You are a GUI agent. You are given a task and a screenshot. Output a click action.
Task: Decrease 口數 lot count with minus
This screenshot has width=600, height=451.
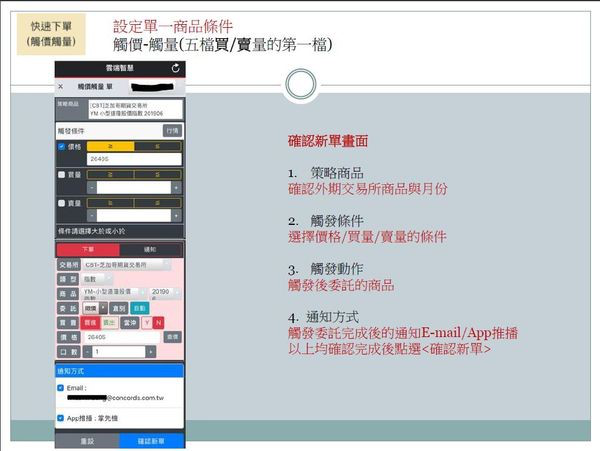pos(87,352)
